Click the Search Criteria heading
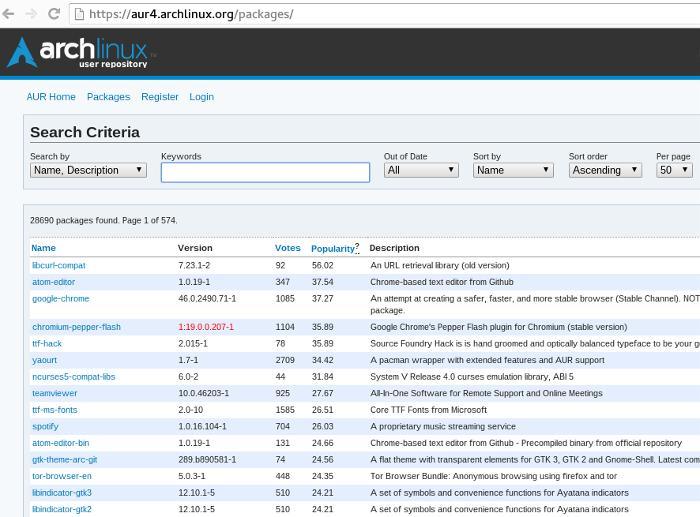This screenshot has width=700, height=517. coord(85,132)
